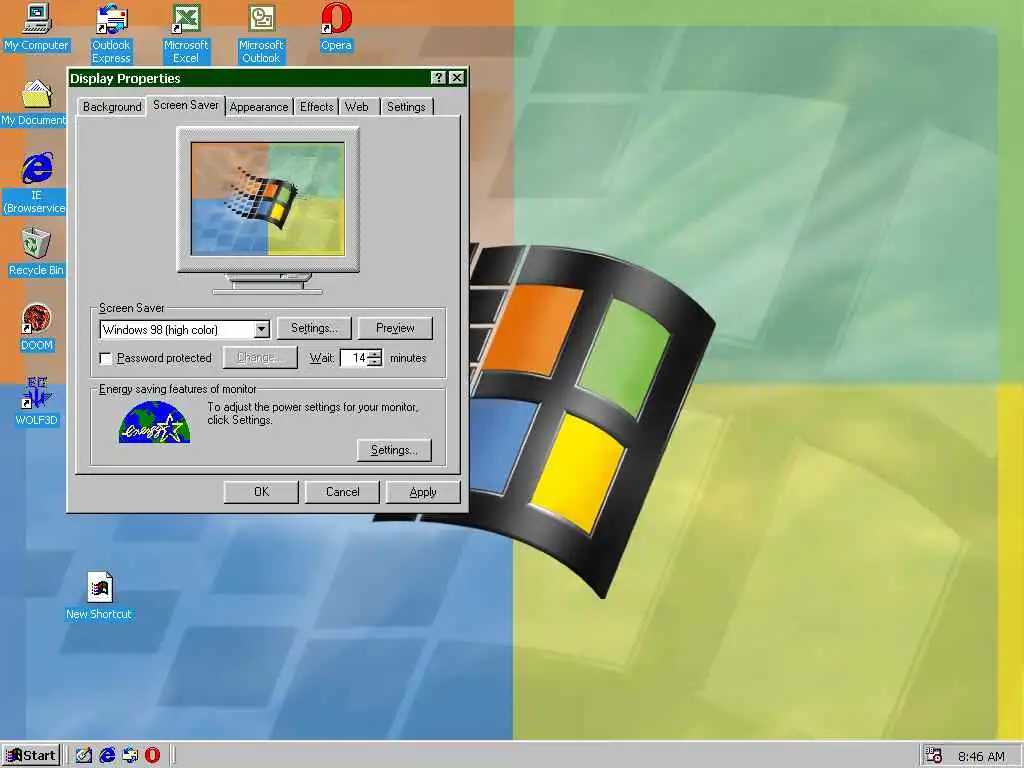Switch to the Background tab
1024x768 pixels.
112,106
